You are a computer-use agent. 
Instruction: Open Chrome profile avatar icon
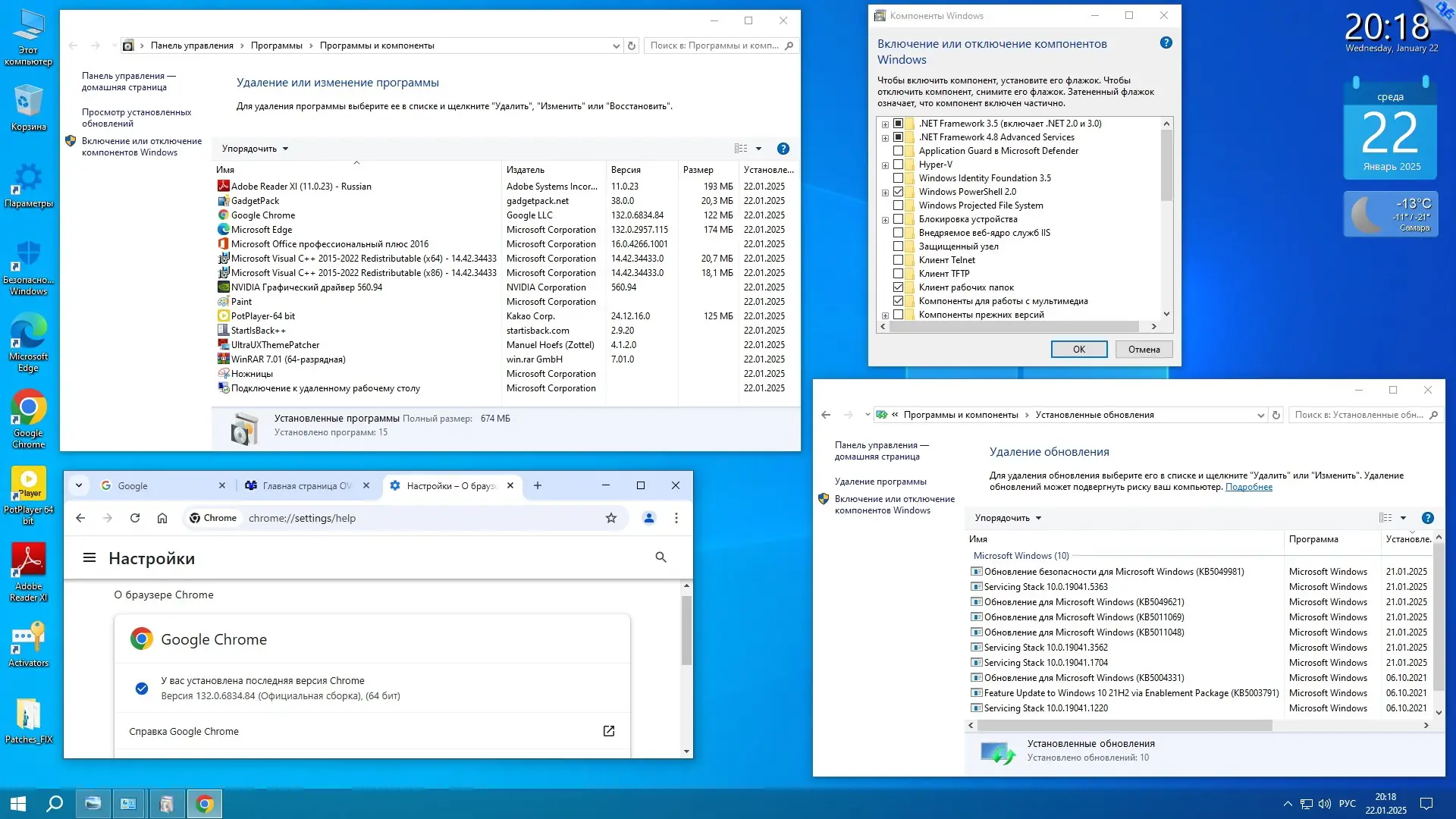(x=649, y=518)
